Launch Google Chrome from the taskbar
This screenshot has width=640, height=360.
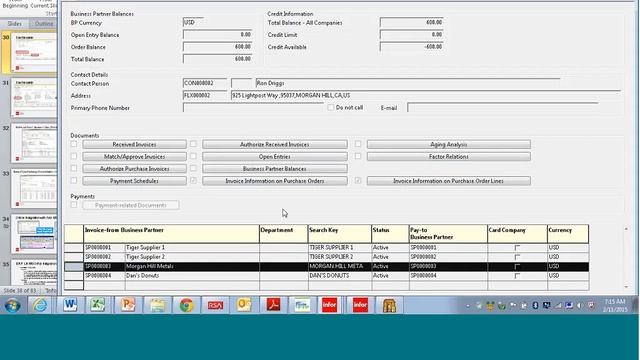pyautogui.click(x=186, y=305)
